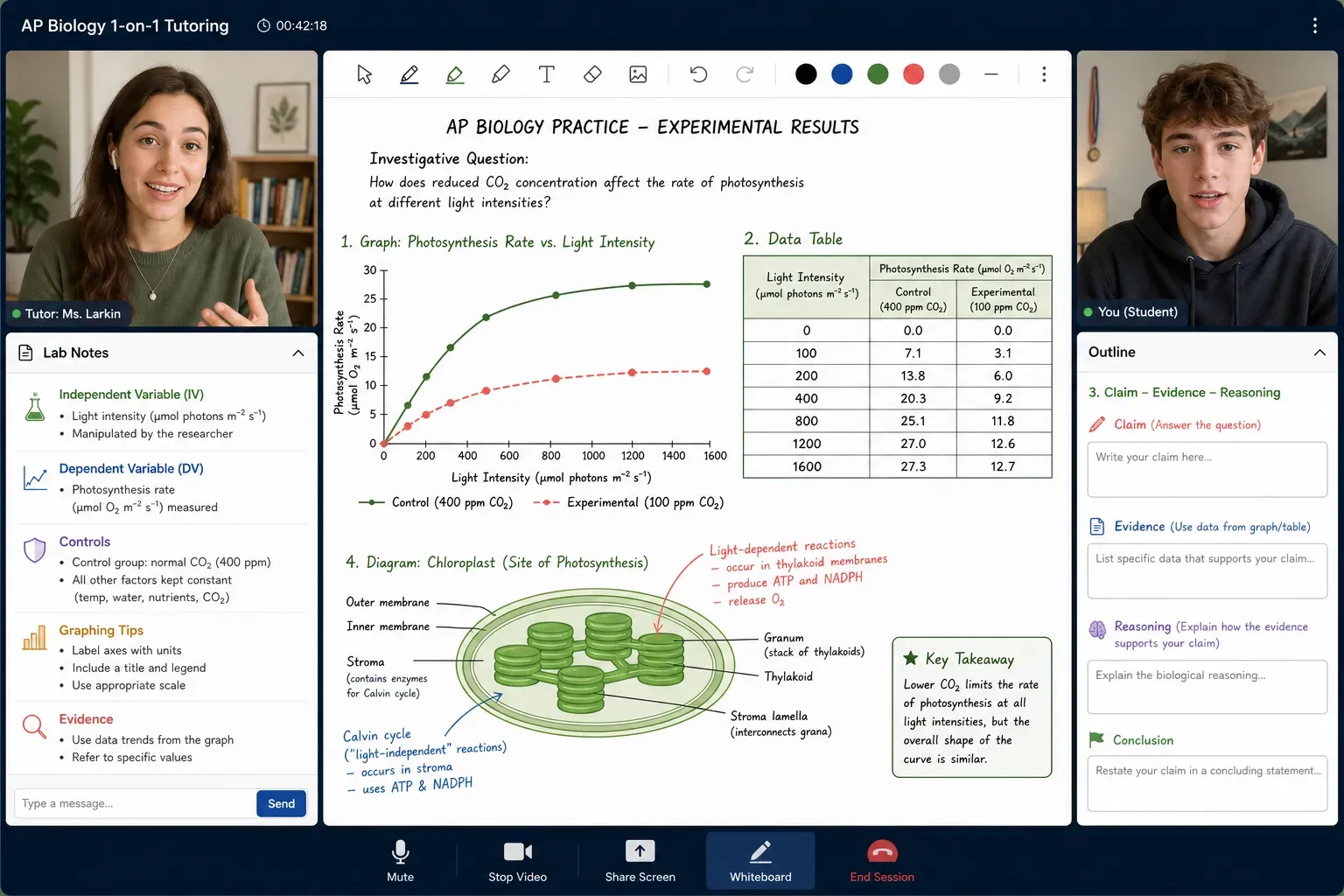Click the Evidence magnifier icon in Lab Notes
The height and width of the screenshot is (896, 1344).
(34, 726)
